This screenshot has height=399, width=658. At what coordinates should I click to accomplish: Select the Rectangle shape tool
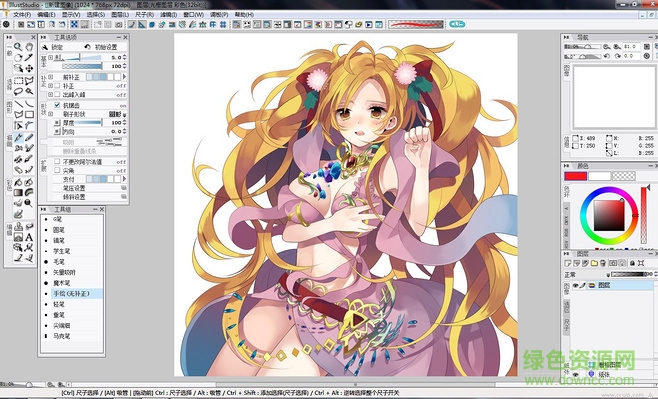[x=29, y=114]
